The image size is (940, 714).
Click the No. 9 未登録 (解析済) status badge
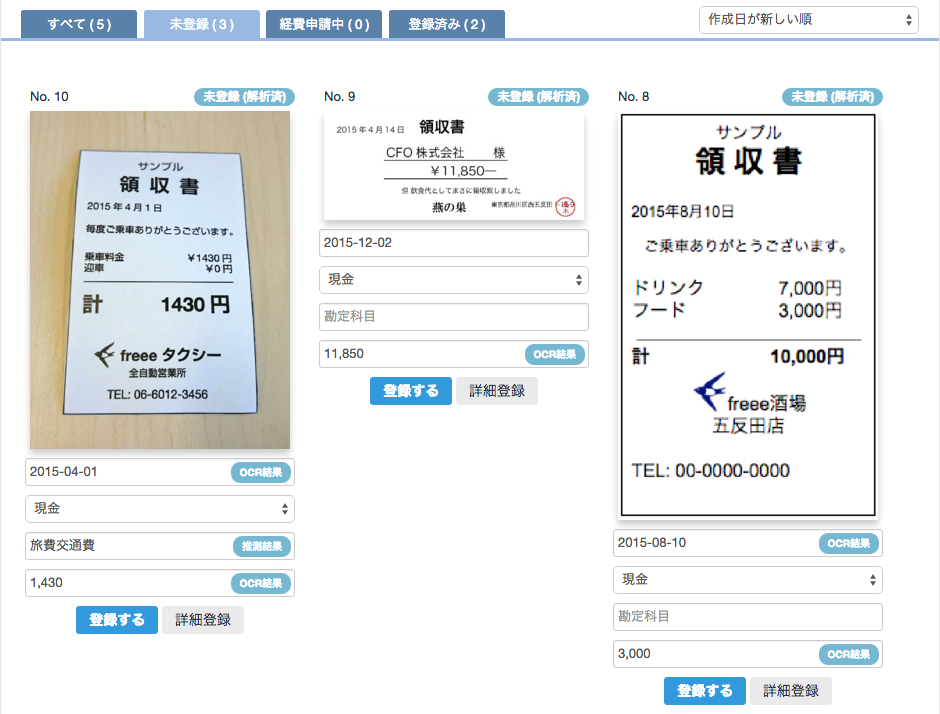pos(538,97)
